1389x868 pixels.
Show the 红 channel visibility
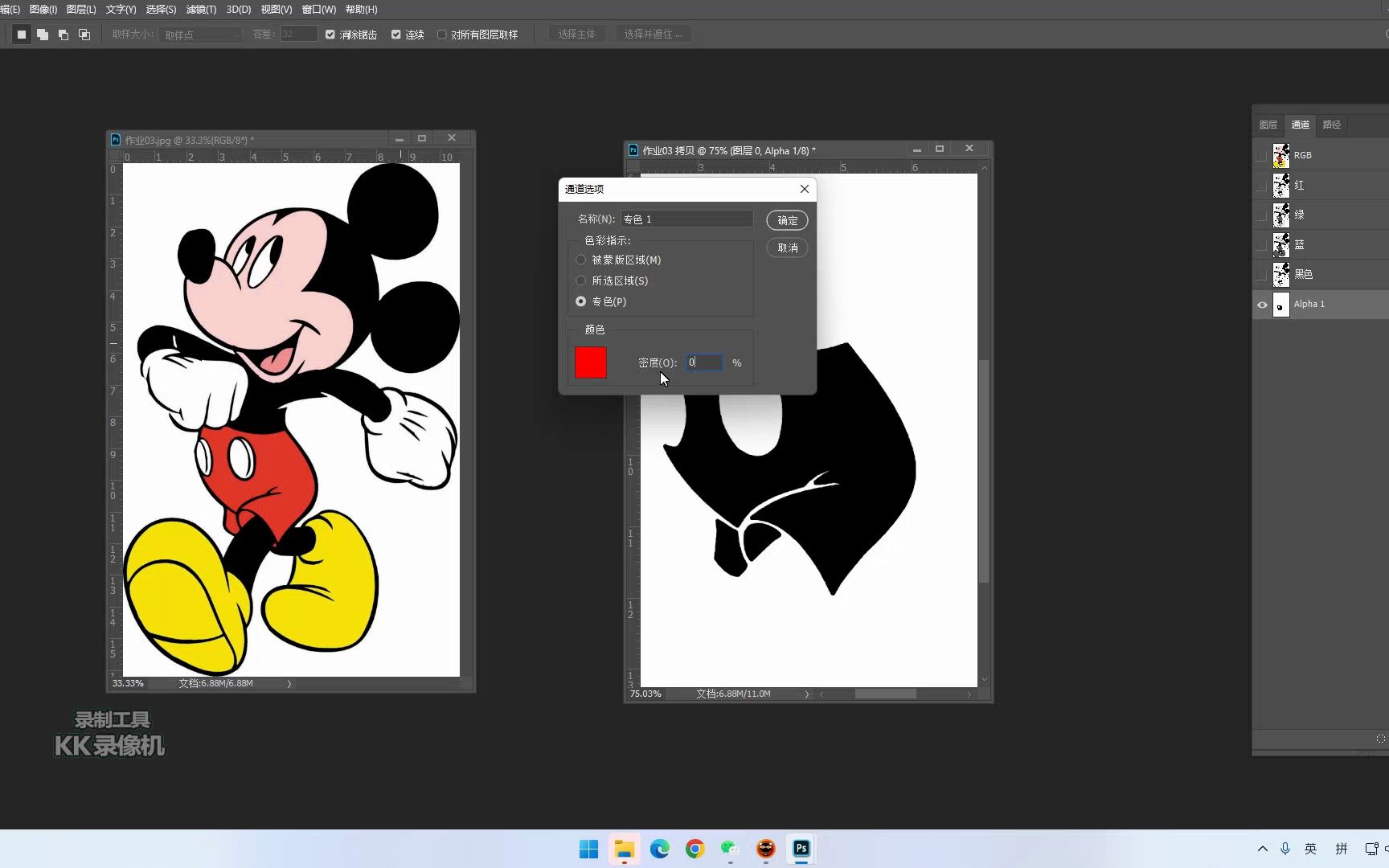pos(1262,185)
